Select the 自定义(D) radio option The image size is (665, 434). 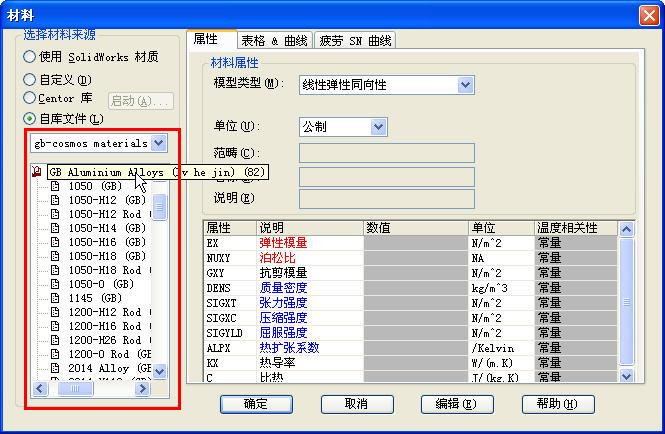coord(29,79)
